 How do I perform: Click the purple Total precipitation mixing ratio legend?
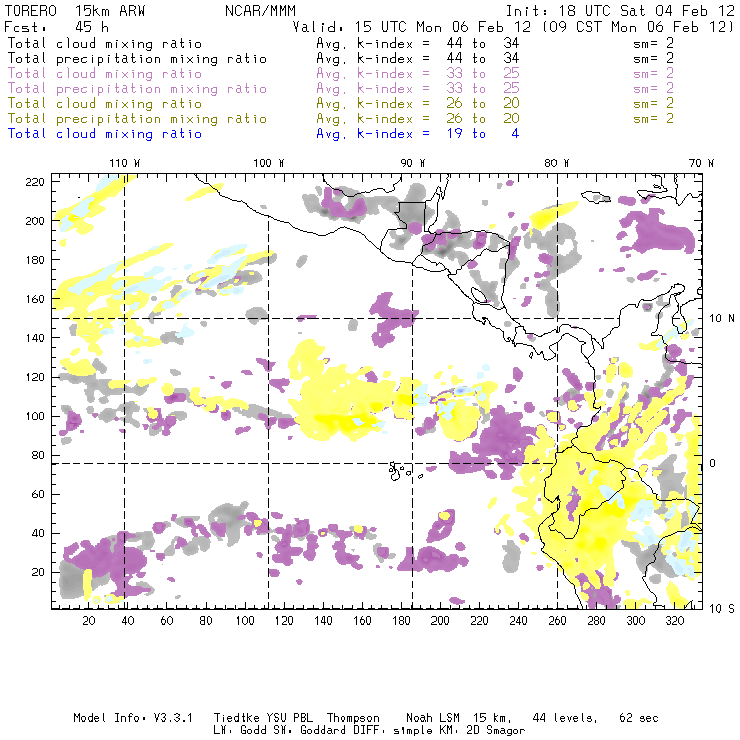point(137,88)
